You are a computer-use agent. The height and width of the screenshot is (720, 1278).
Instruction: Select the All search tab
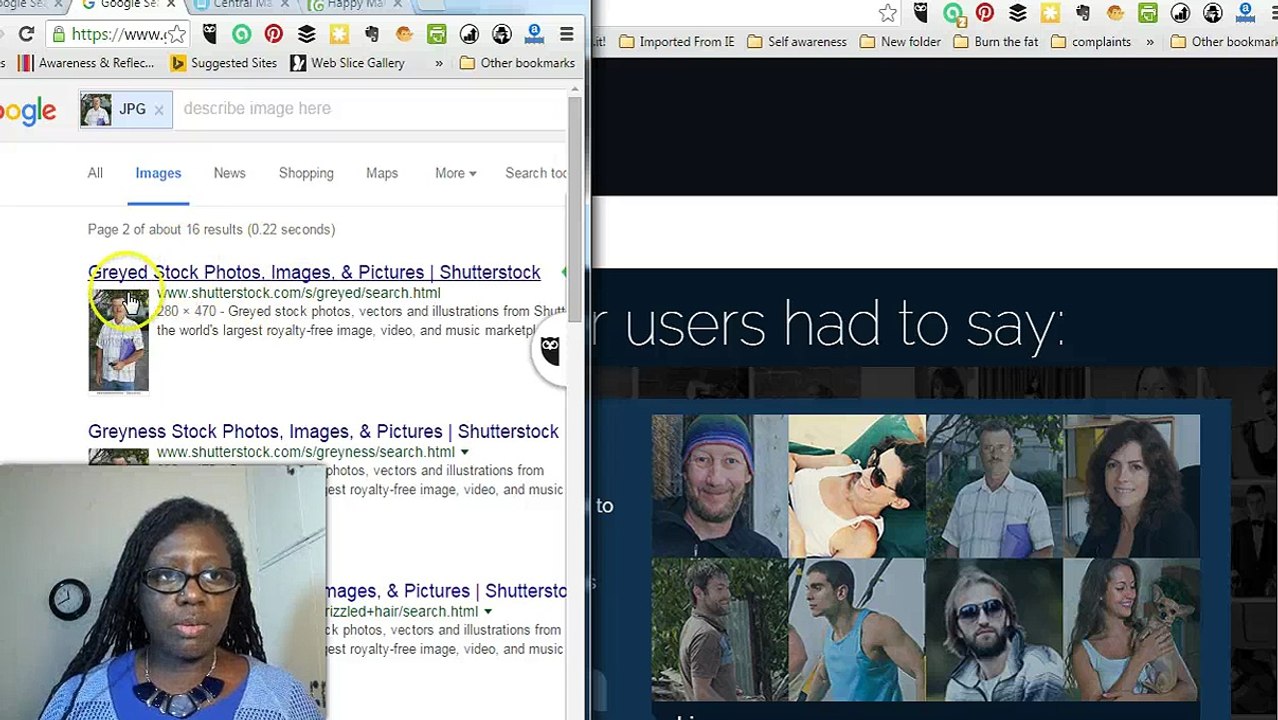pos(95,173)
